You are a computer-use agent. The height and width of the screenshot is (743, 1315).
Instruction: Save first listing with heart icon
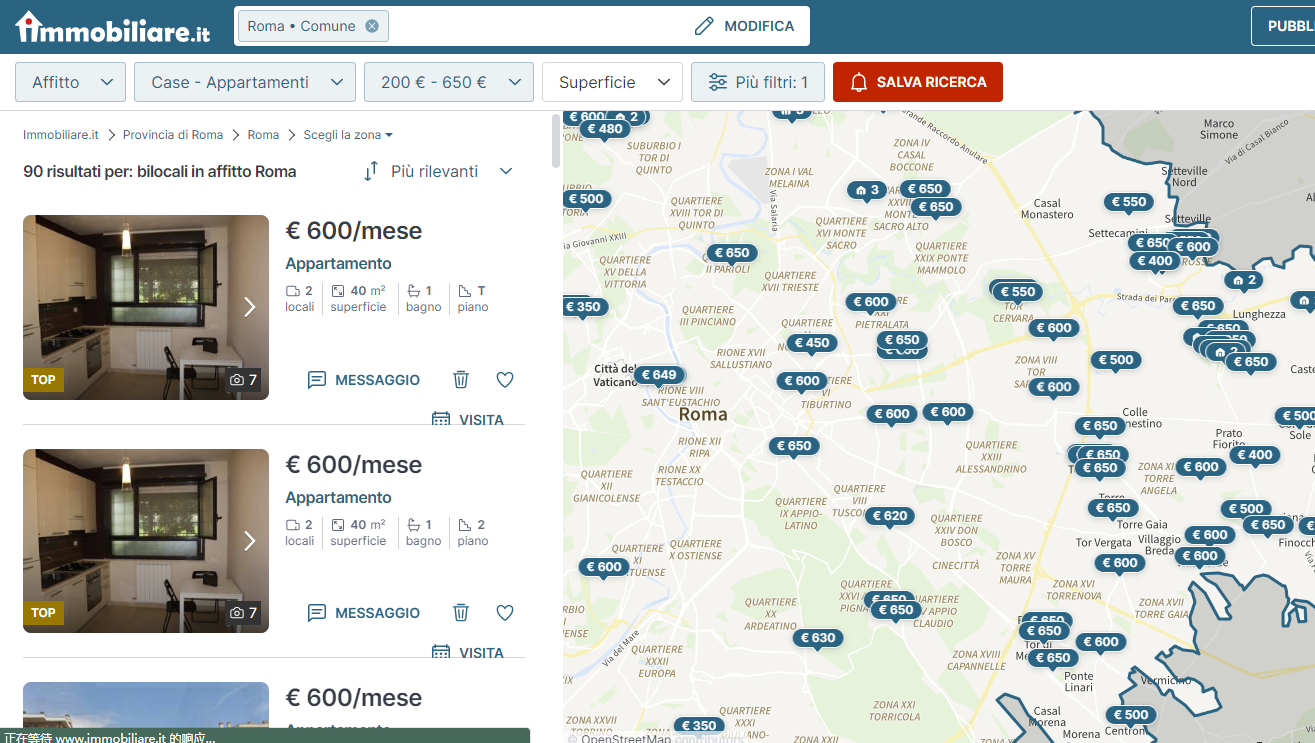[x=505, y=380]
